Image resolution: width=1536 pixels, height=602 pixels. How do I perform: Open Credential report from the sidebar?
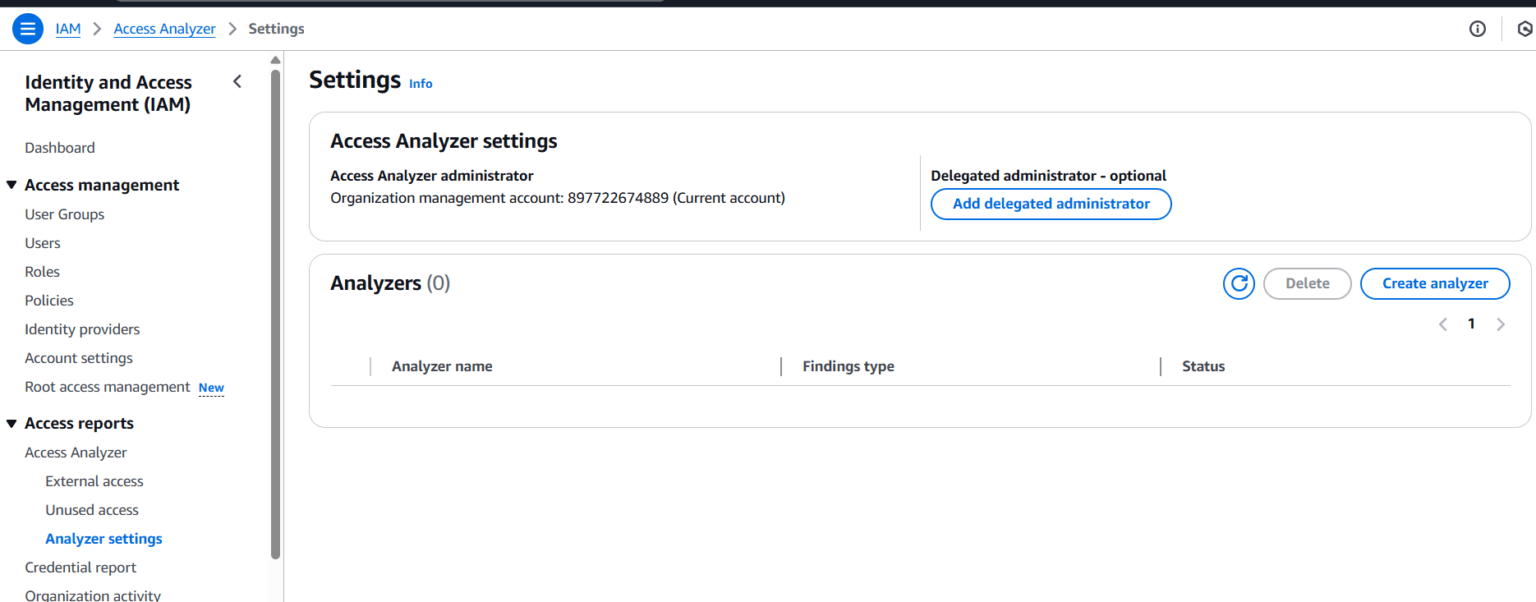pyautogui.click(x=80, y=567)
